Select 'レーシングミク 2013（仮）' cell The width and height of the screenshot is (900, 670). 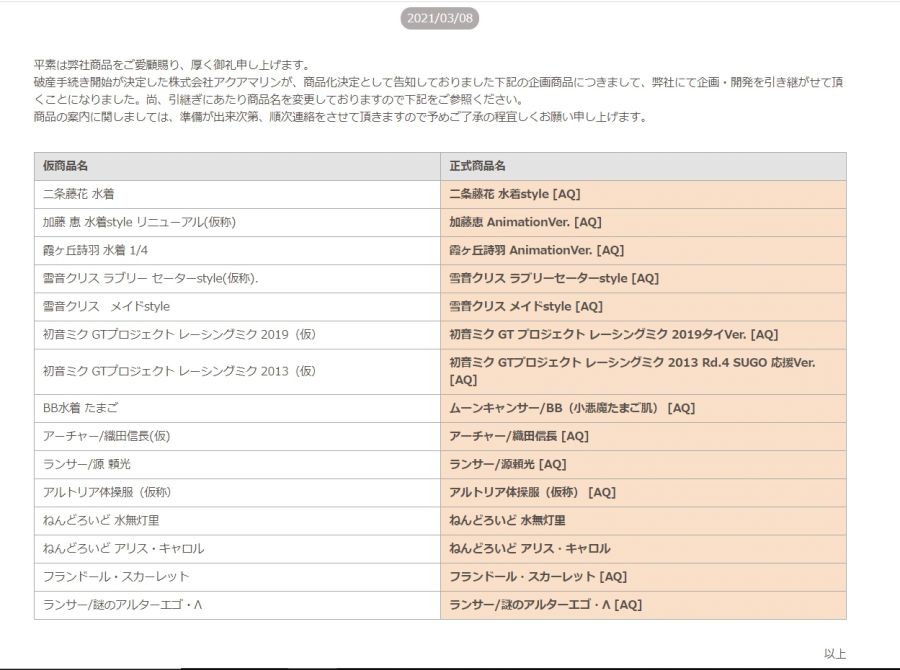pos(237,372)
